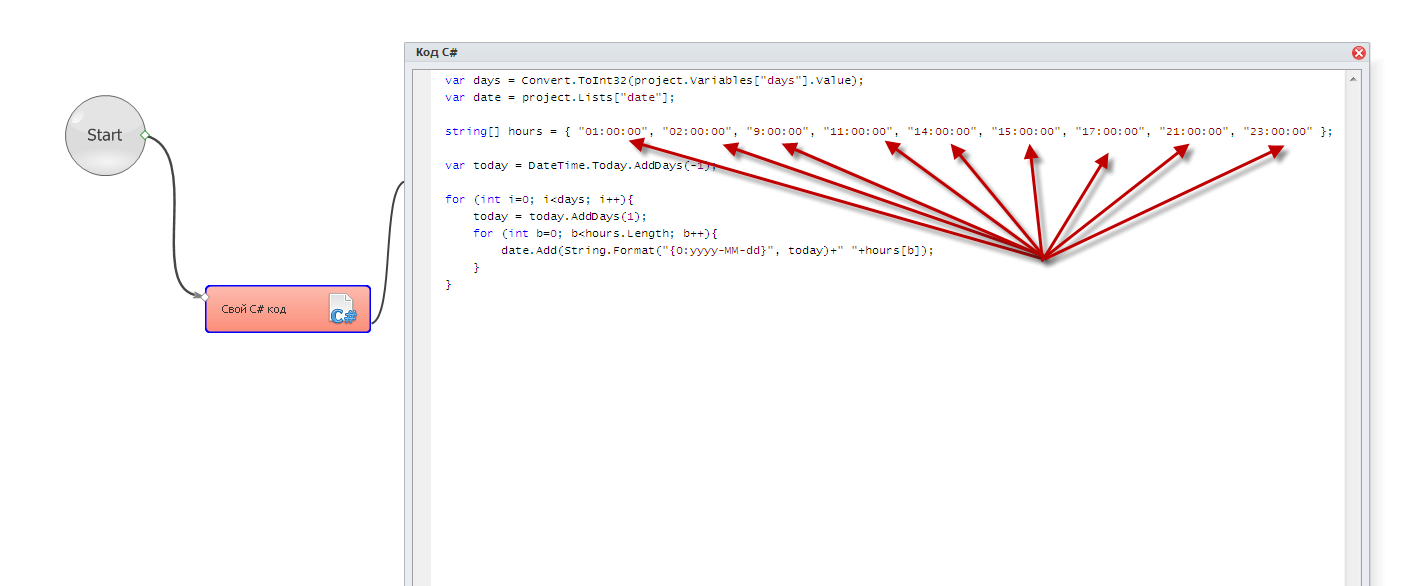
Task: Place cursor on "15:00:00" string
Action: (1026, 131)
